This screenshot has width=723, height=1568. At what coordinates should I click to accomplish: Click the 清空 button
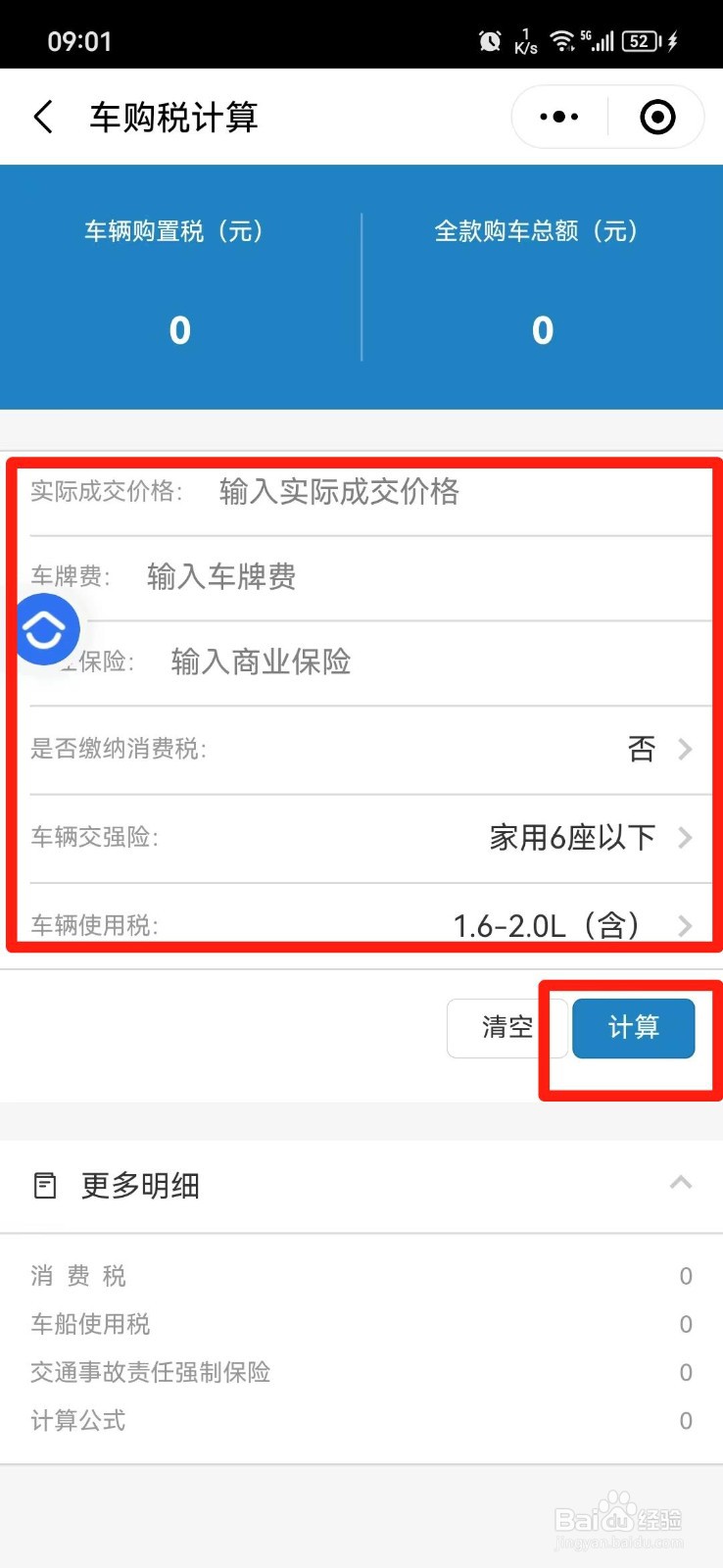click(x=507, y=1028)
